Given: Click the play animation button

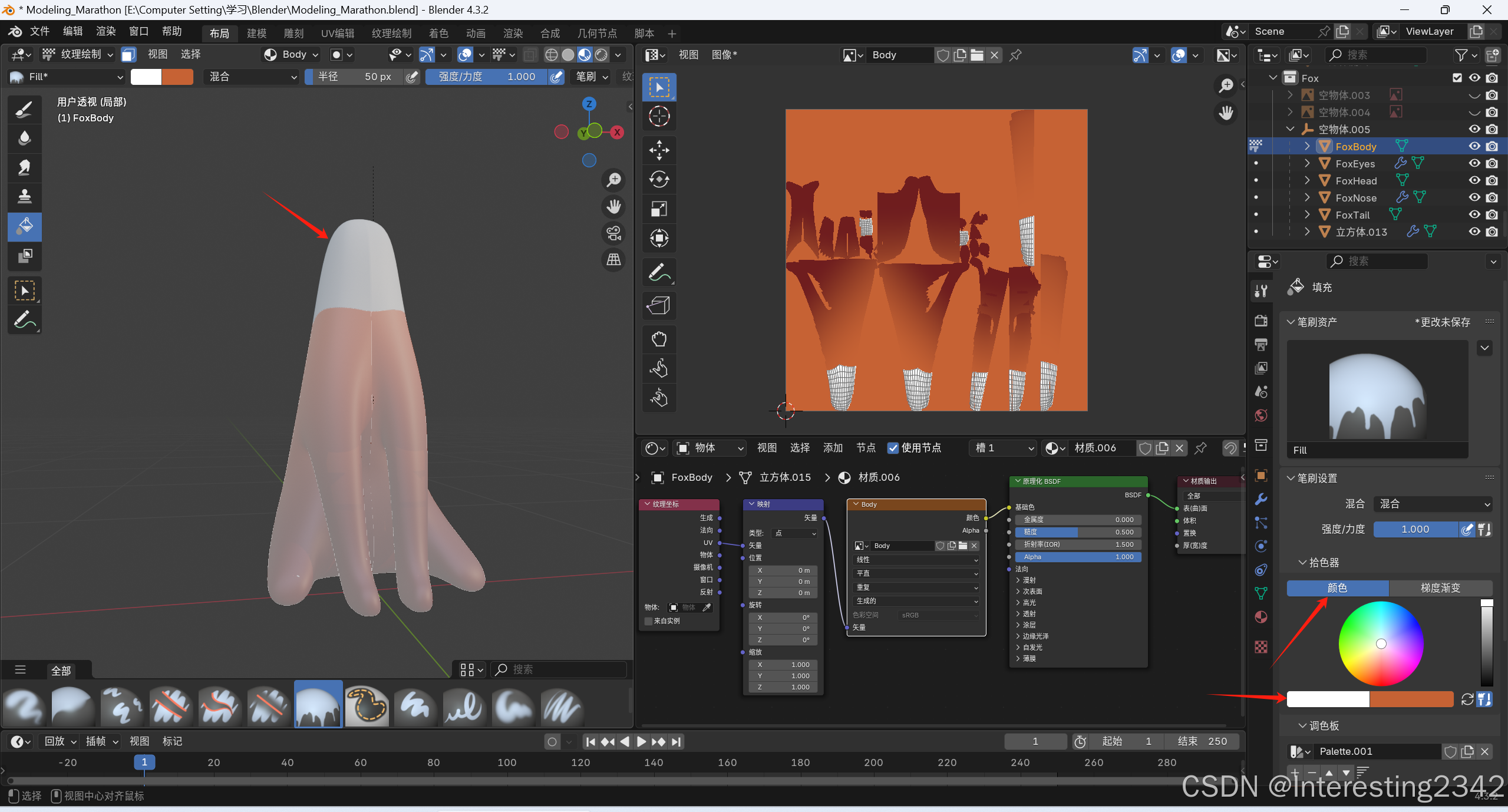Looking at the screenshot, I should pyautogui.click(x=642, y=742).
